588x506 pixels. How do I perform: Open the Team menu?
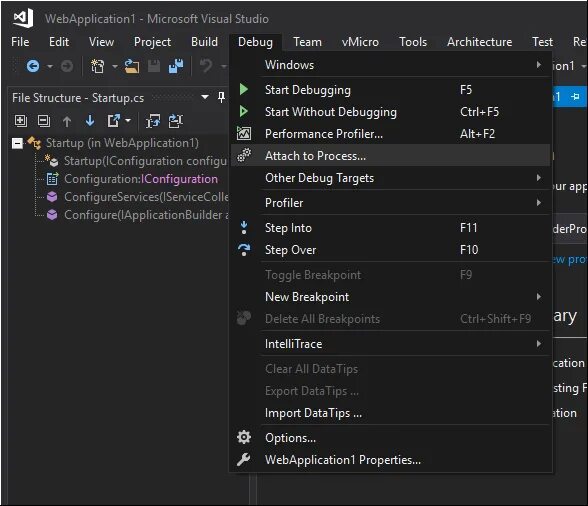point(307,42)
